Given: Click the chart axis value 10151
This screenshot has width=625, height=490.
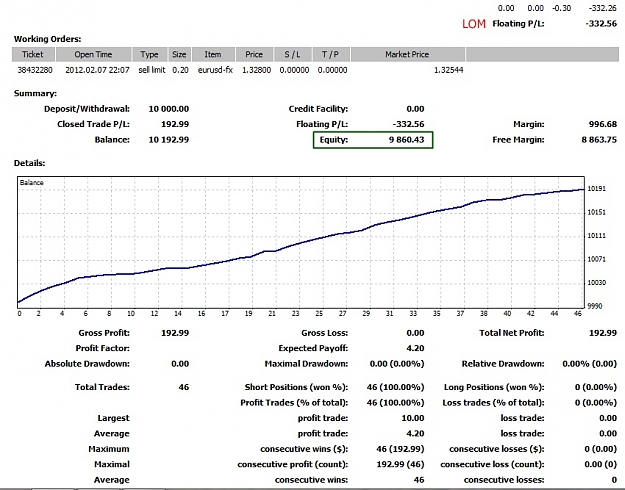Looking at the screenshot, I should point(596,212).
